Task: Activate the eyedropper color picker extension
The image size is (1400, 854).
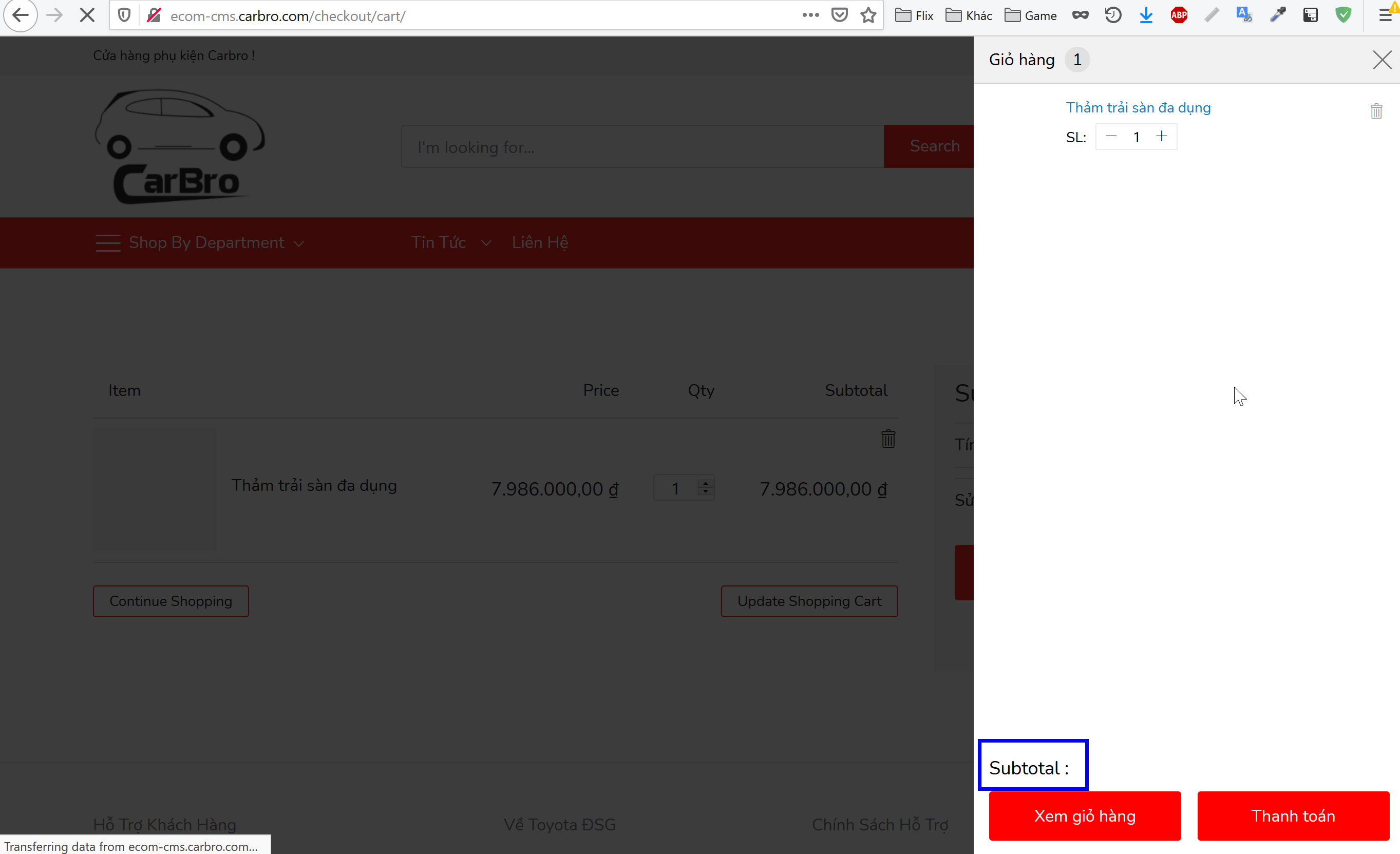Action: 1277,15
